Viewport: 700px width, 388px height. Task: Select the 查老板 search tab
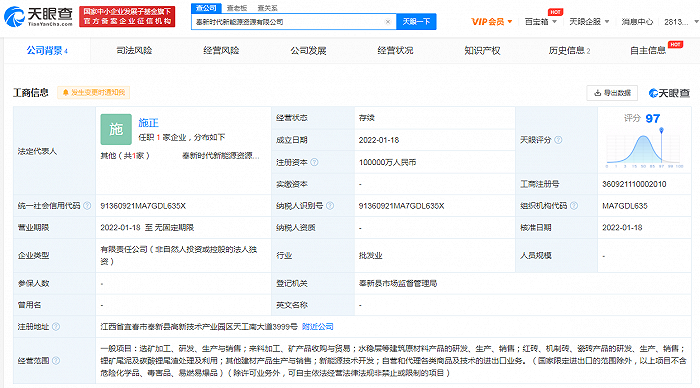[x=237, y=8]
